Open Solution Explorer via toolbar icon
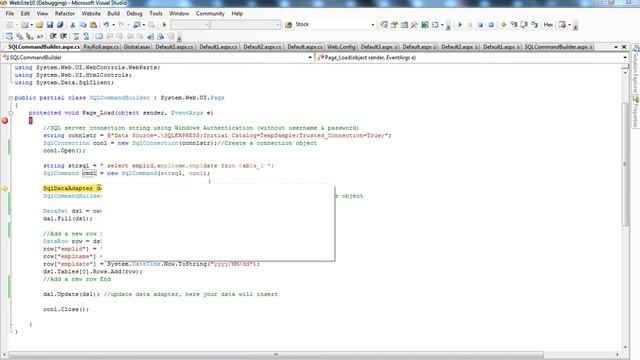This screenshot has width=640, height=360. (x=384, y=25)
